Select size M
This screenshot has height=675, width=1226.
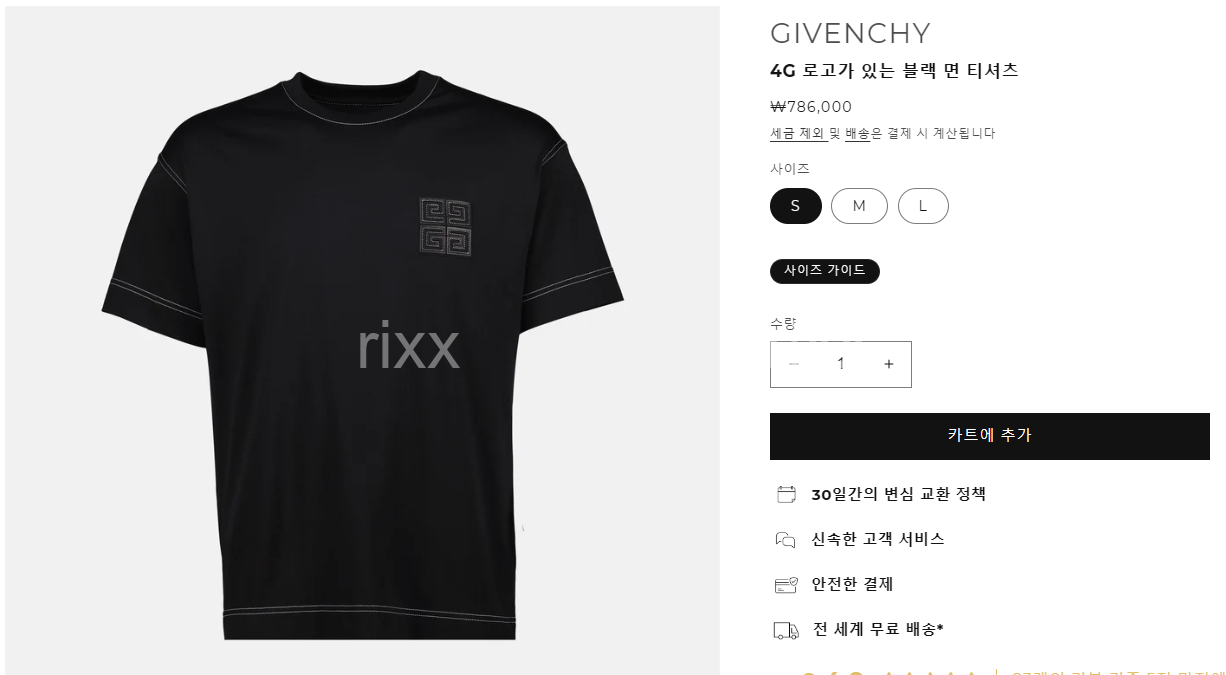point(859,206)
